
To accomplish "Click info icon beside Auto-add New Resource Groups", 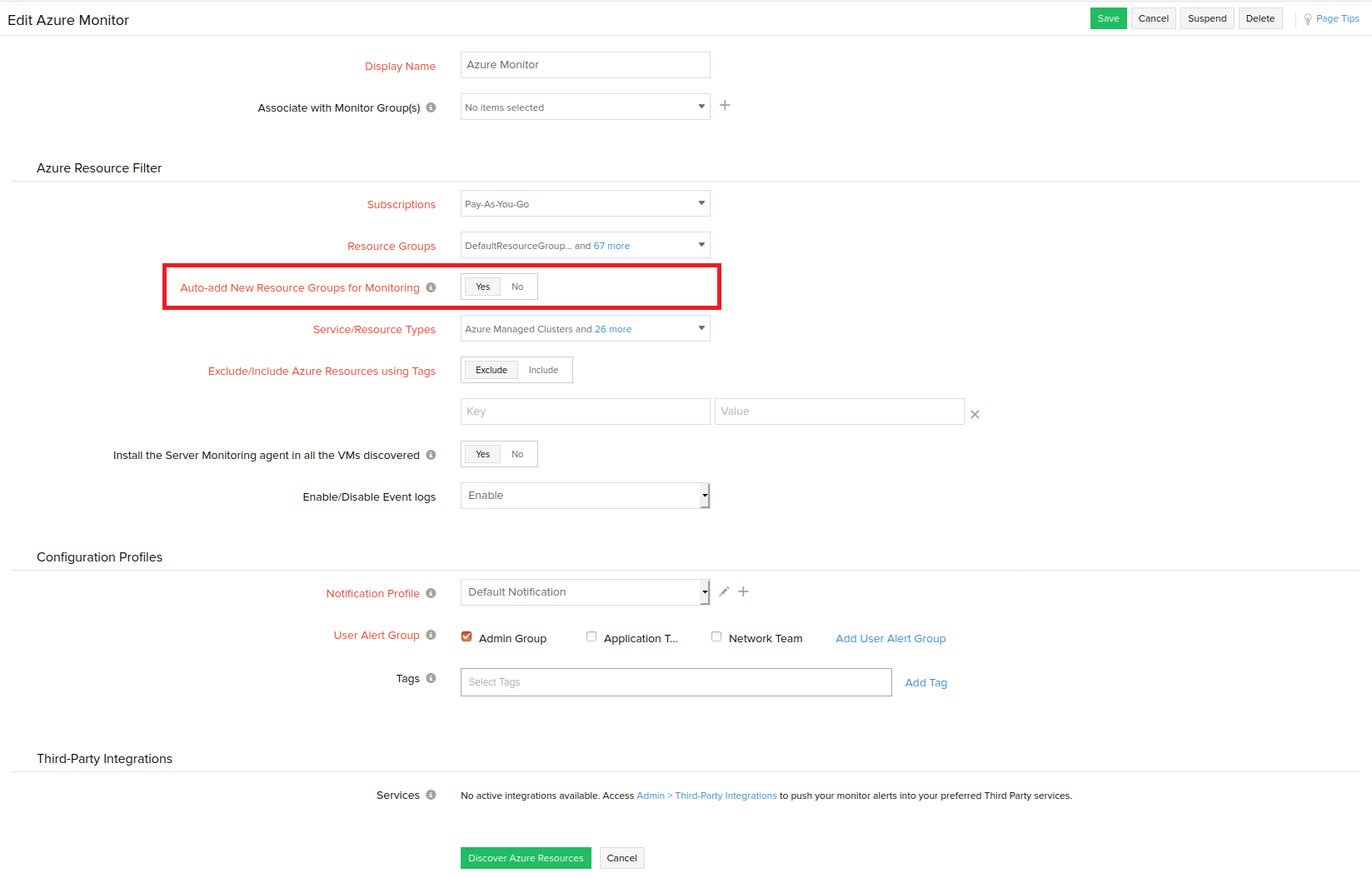I will pyautogui.click(x=431, y=287).
